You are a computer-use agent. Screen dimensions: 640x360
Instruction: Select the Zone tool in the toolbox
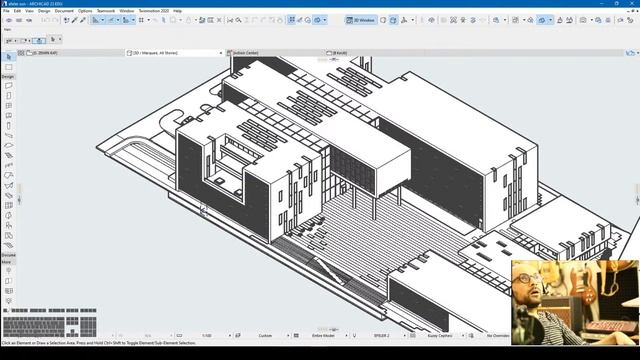[9, 236]
